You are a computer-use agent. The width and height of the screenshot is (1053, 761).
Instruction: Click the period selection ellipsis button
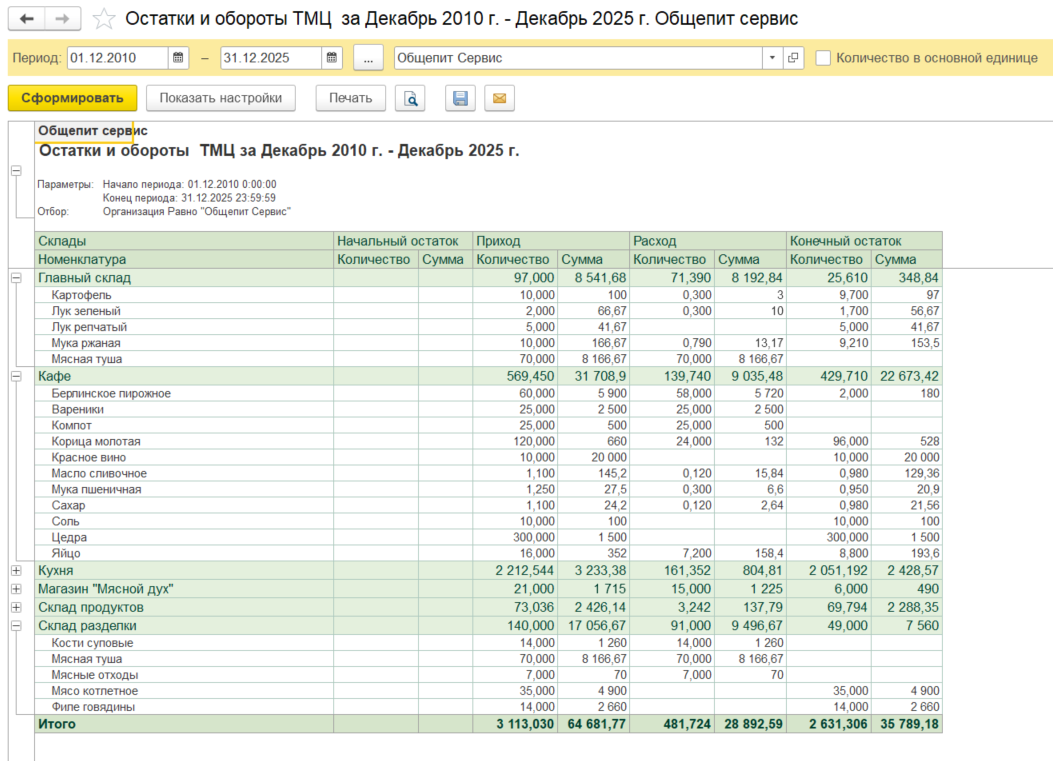(368, 58)
